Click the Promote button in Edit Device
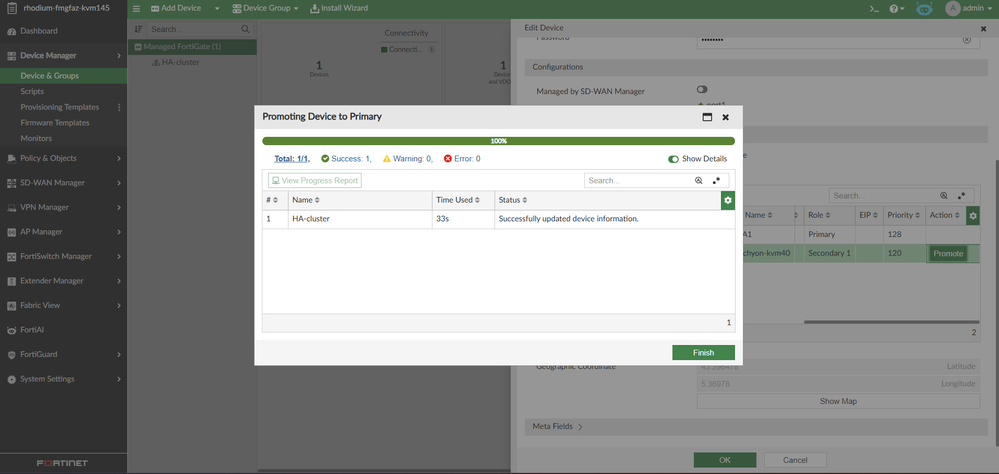This screenshot has height=474, width=999. 948,254
